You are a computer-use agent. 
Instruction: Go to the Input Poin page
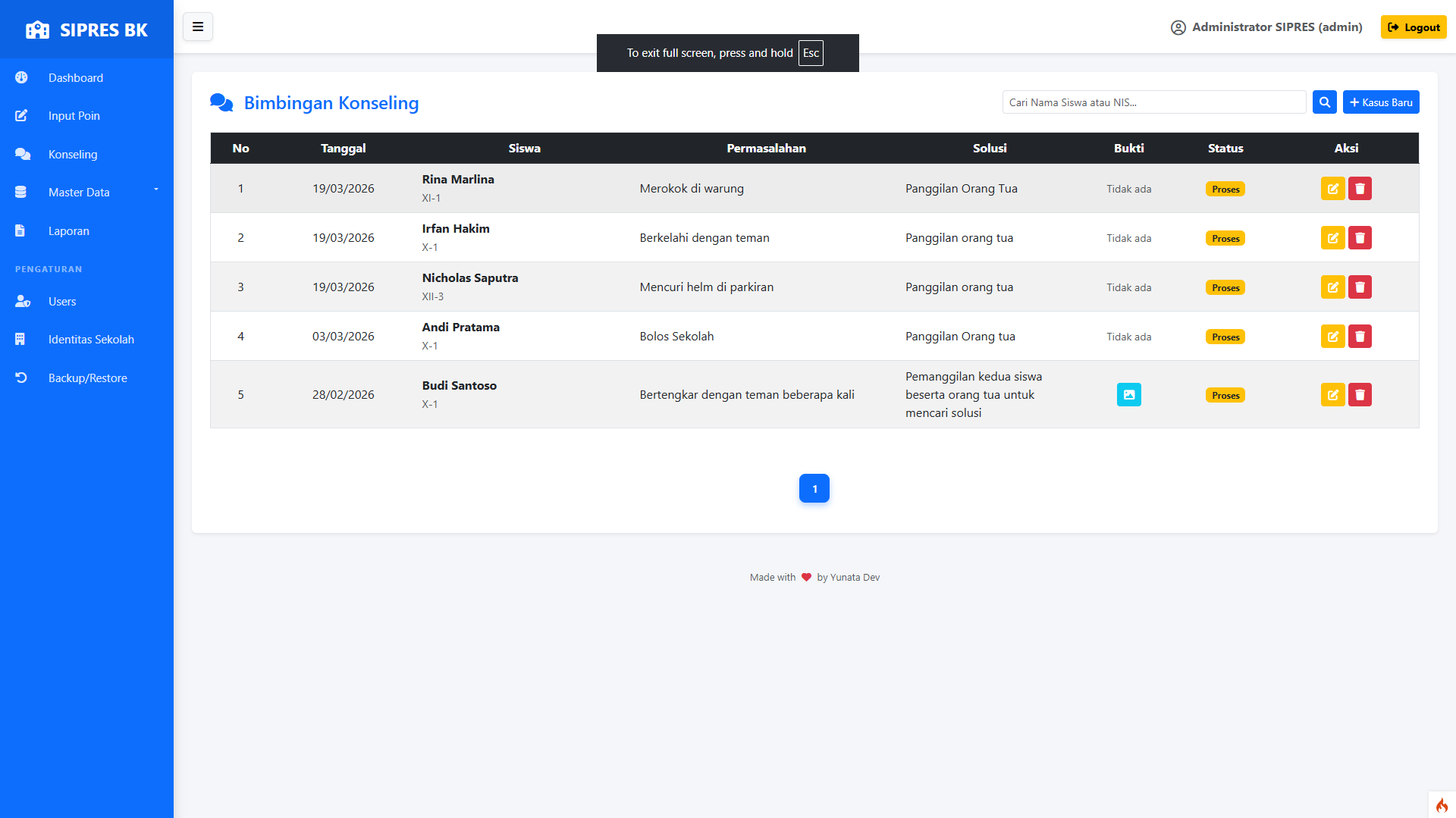tap(74, 116)
